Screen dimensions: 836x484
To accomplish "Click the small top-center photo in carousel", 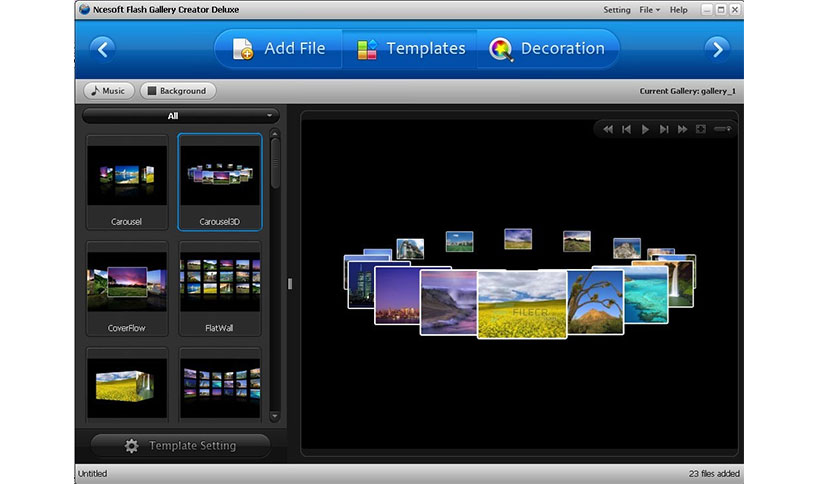I will [518, 239].
